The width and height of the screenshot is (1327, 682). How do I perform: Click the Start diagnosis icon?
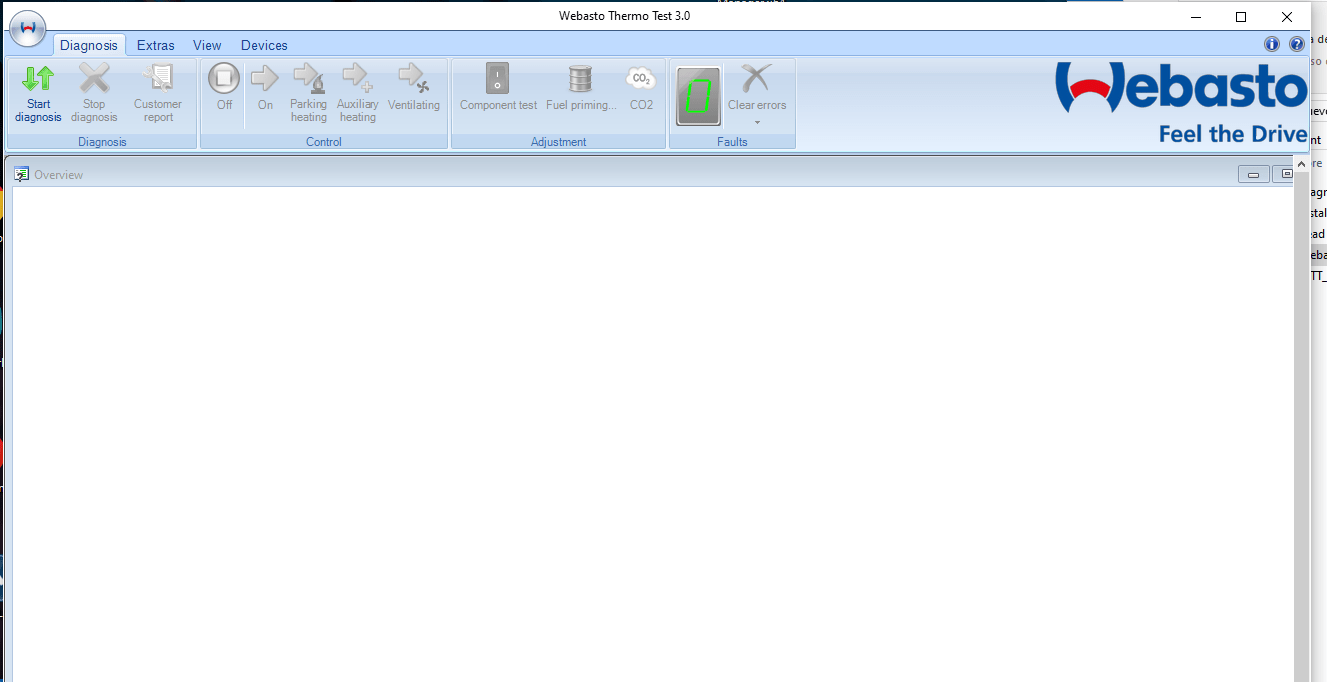pos(38,79)
